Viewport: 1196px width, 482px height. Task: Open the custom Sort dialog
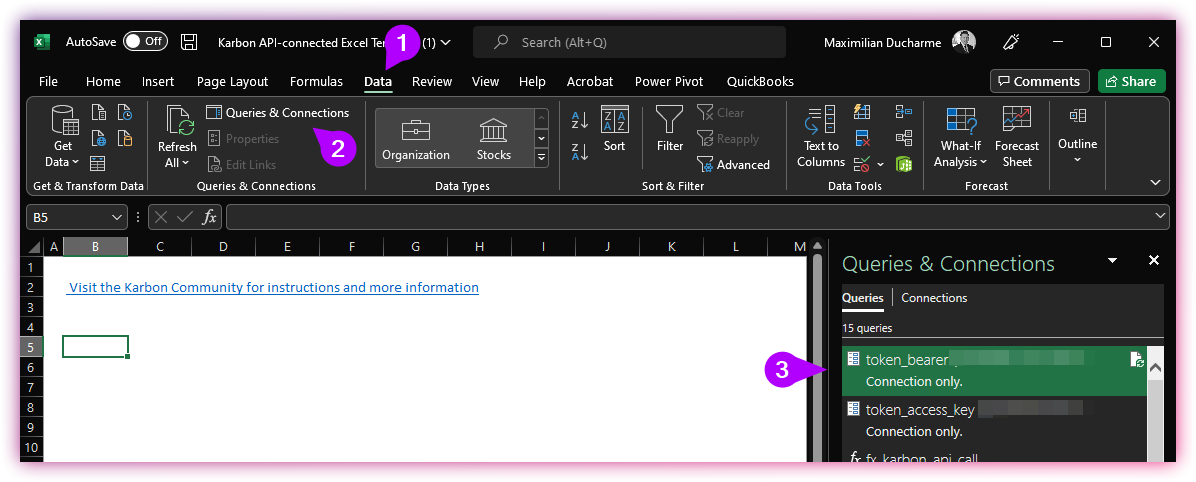coord(614,130)
